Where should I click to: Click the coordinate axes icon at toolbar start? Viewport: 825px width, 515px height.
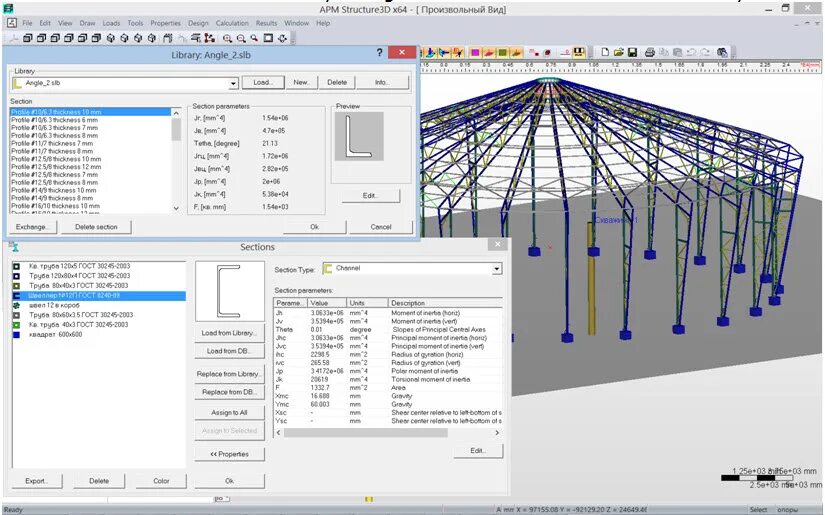(x=14, y=38)
